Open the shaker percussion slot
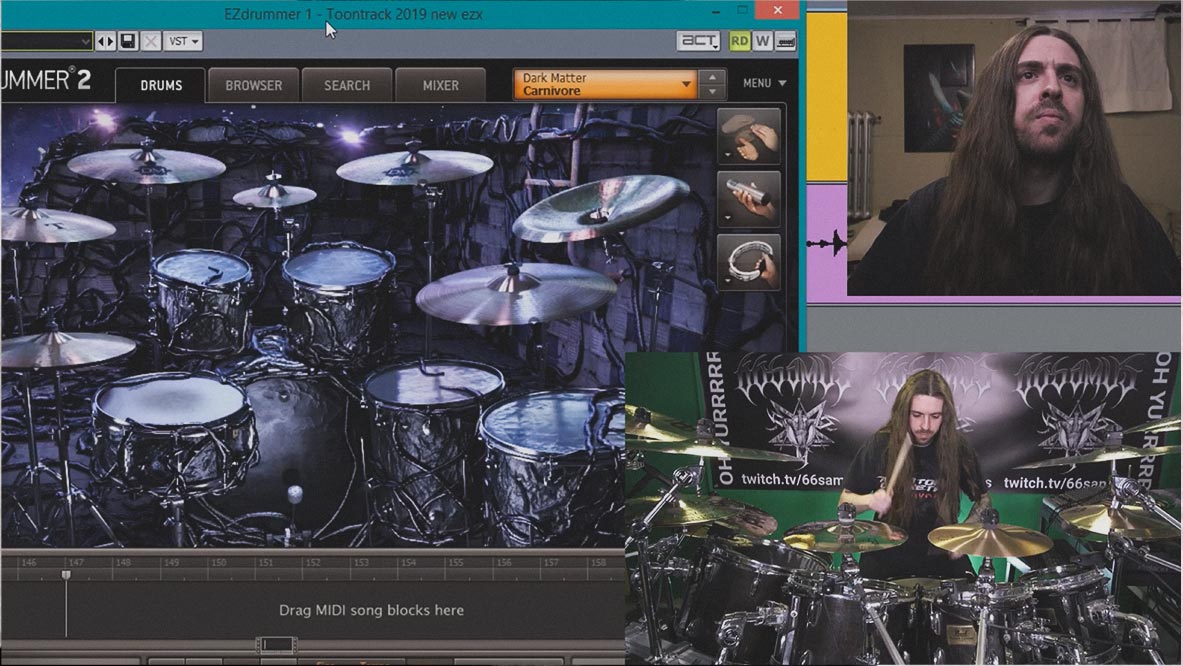 tap(748, 198)
